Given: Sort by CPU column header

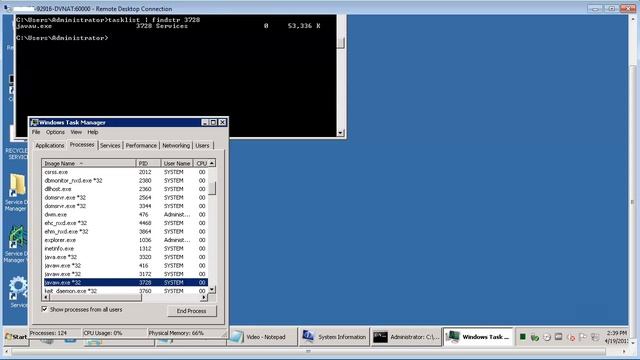Looking at the screenshot, I should tap(201, 163).
